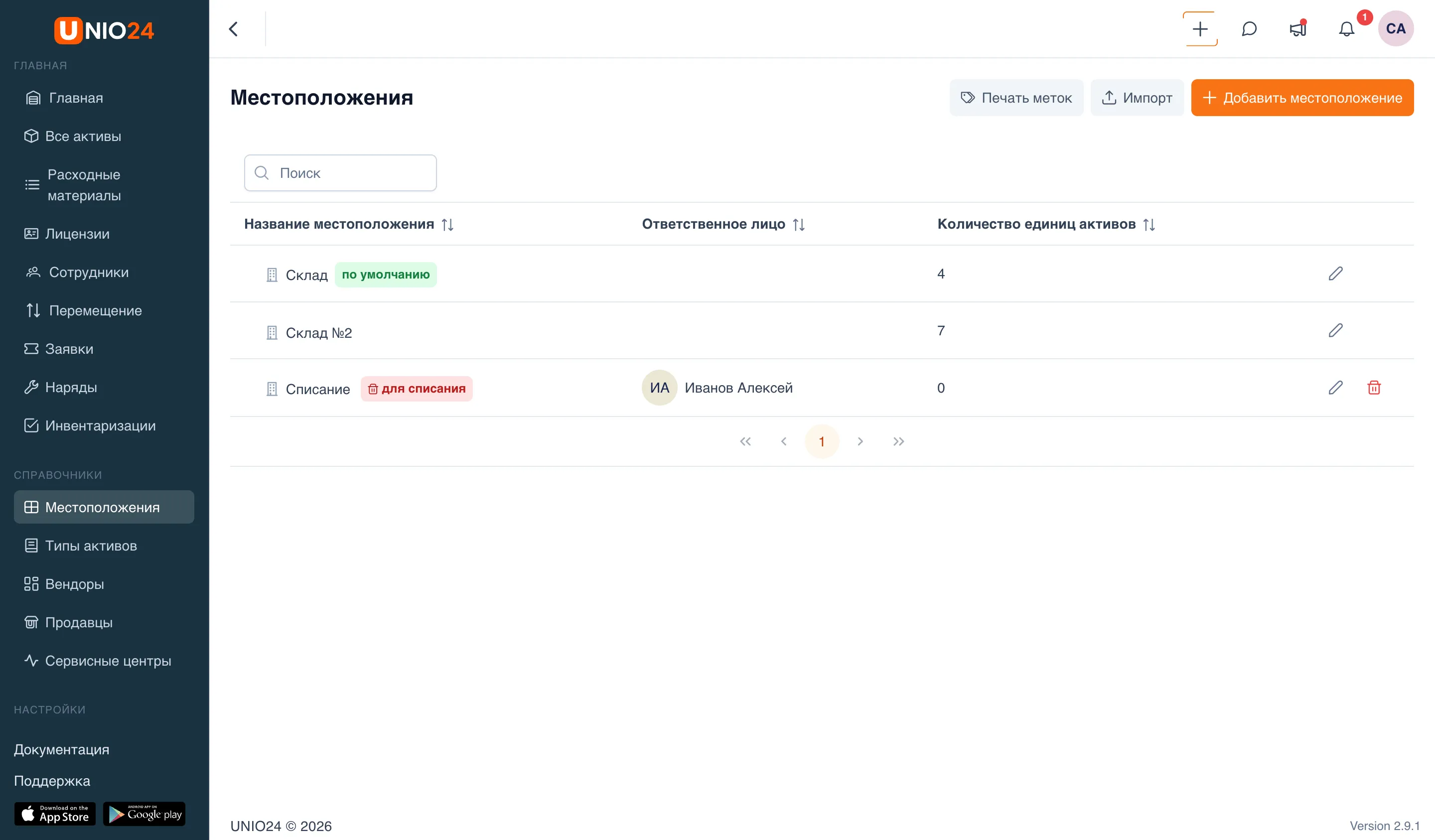Click building icon beside Списание

[272, 389]
